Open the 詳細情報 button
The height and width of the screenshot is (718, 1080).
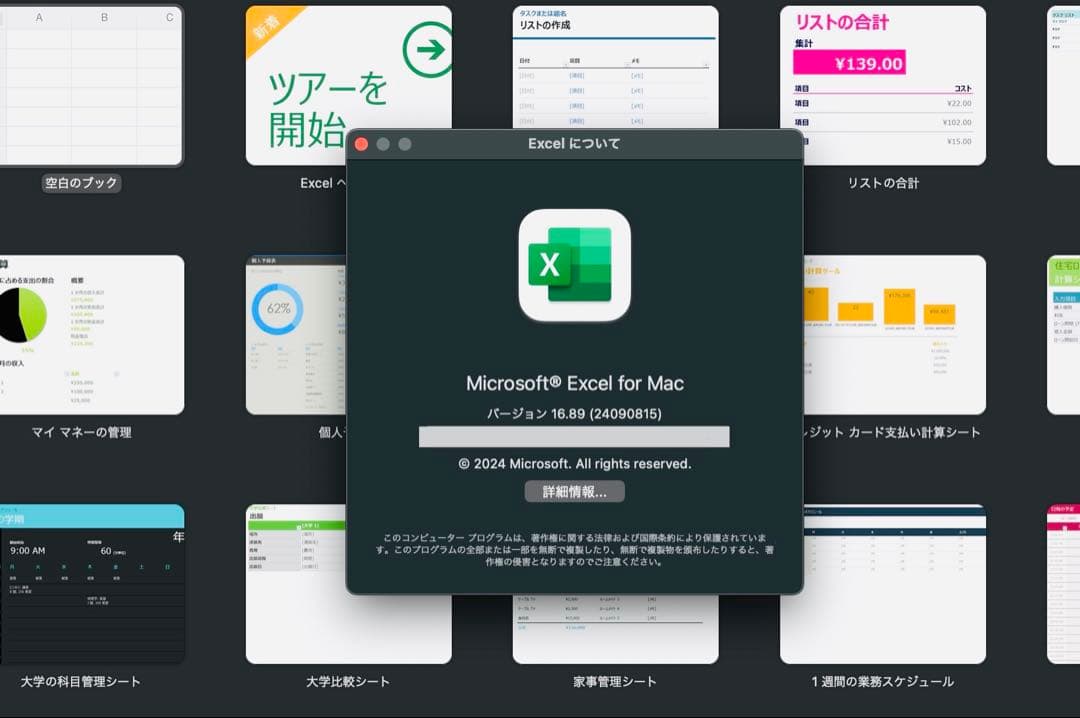point(575,491)
